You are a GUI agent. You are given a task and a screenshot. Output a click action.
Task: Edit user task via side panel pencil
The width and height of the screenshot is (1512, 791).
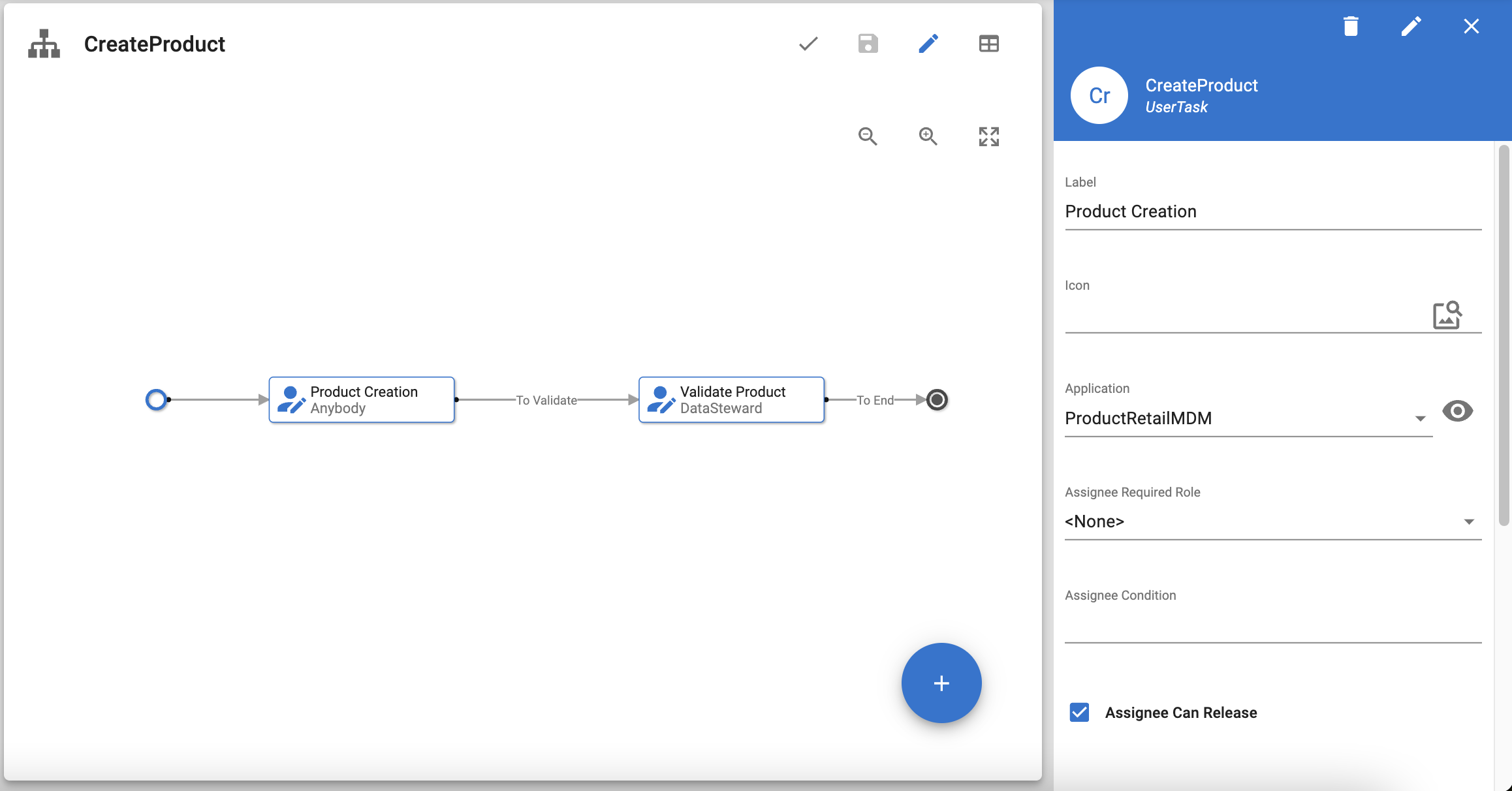(1411, 27)
